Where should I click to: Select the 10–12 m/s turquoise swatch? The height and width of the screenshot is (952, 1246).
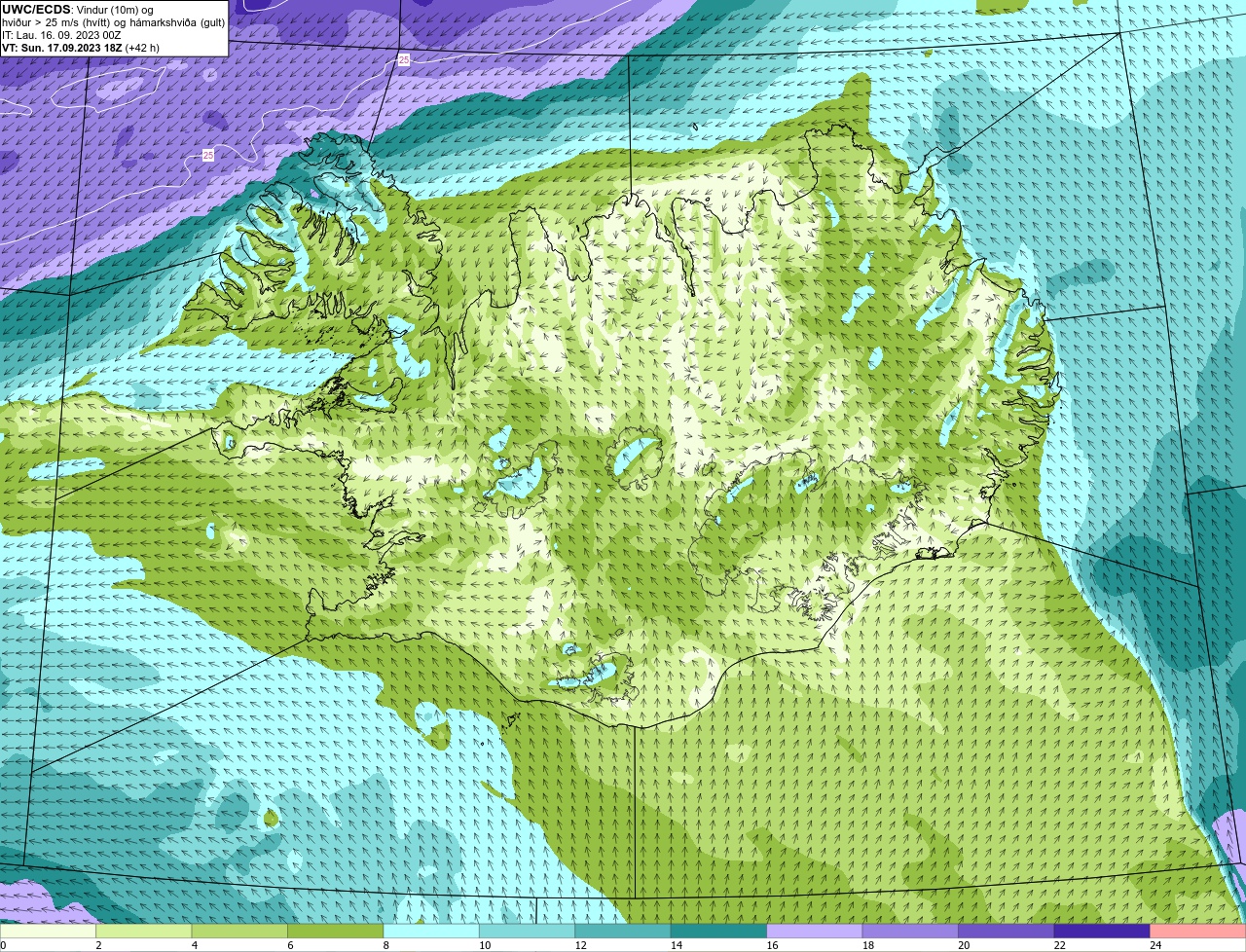(528, 931)
